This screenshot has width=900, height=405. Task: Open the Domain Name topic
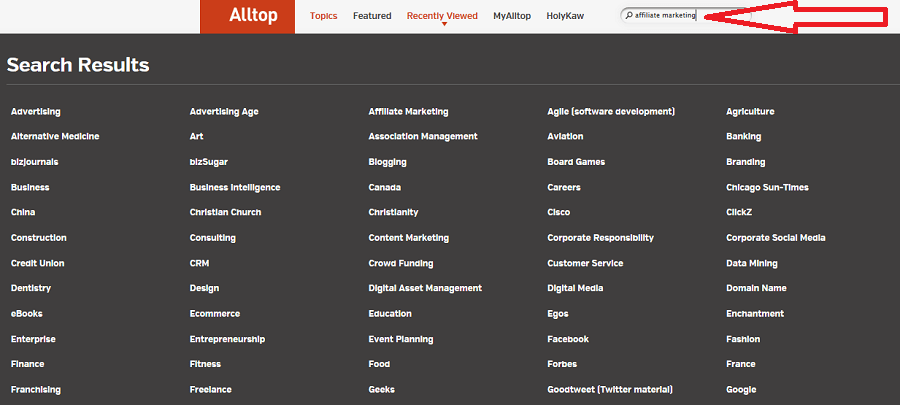coord(756,288)
